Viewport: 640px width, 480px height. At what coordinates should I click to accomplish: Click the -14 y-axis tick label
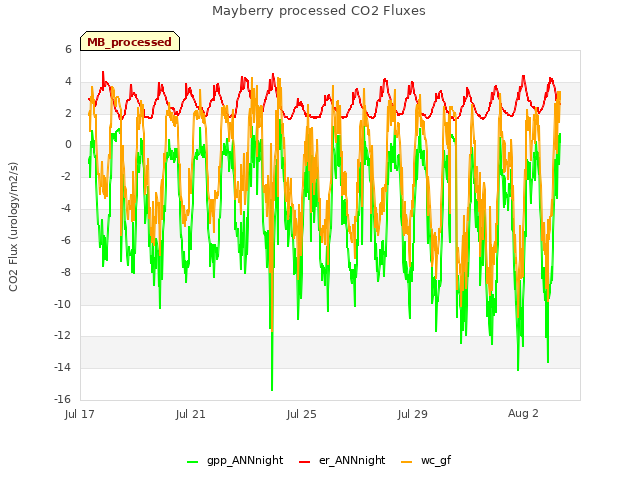[62, 368]
